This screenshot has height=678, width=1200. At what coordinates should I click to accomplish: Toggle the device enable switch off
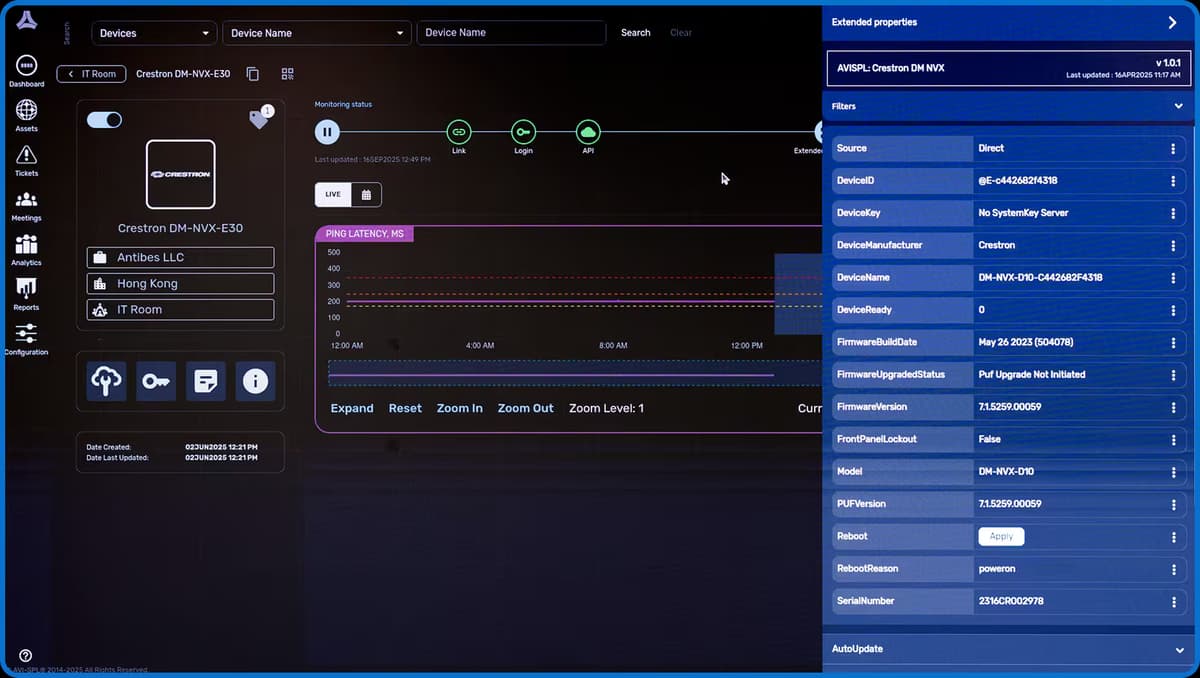[x=104, y=120]
